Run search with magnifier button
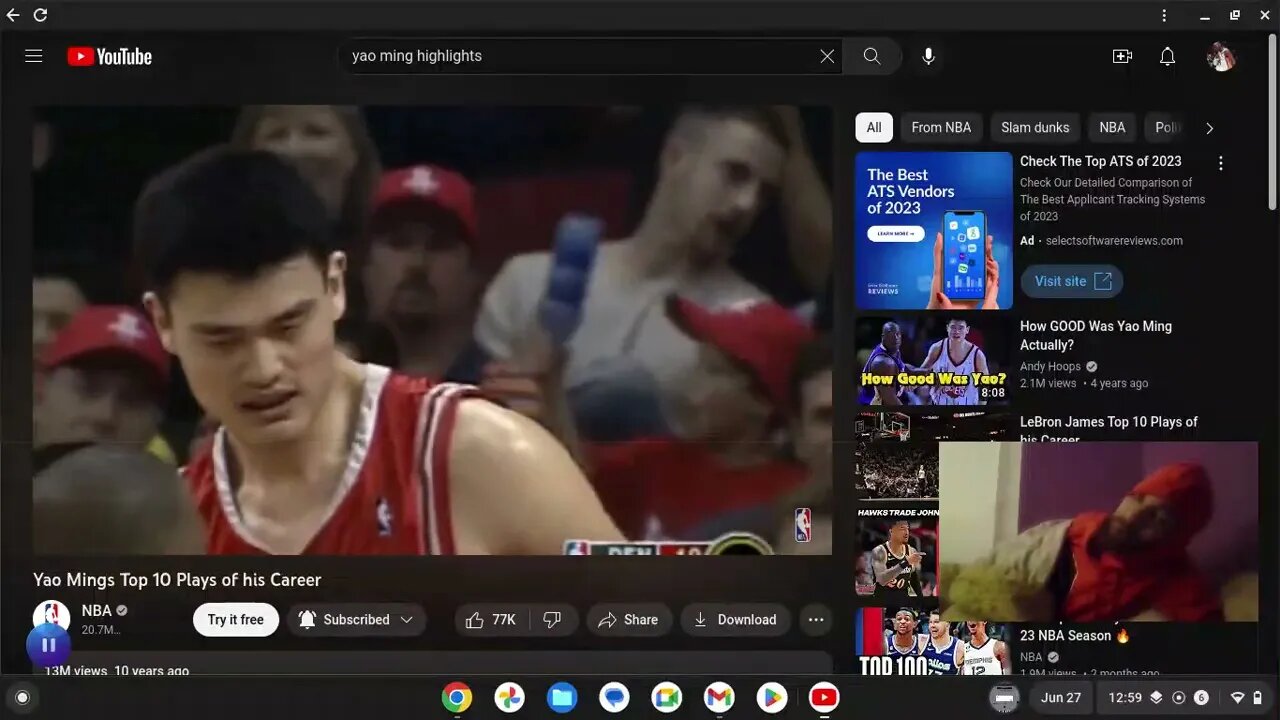Screen dimensions: 1280x720 coord(872,56)
